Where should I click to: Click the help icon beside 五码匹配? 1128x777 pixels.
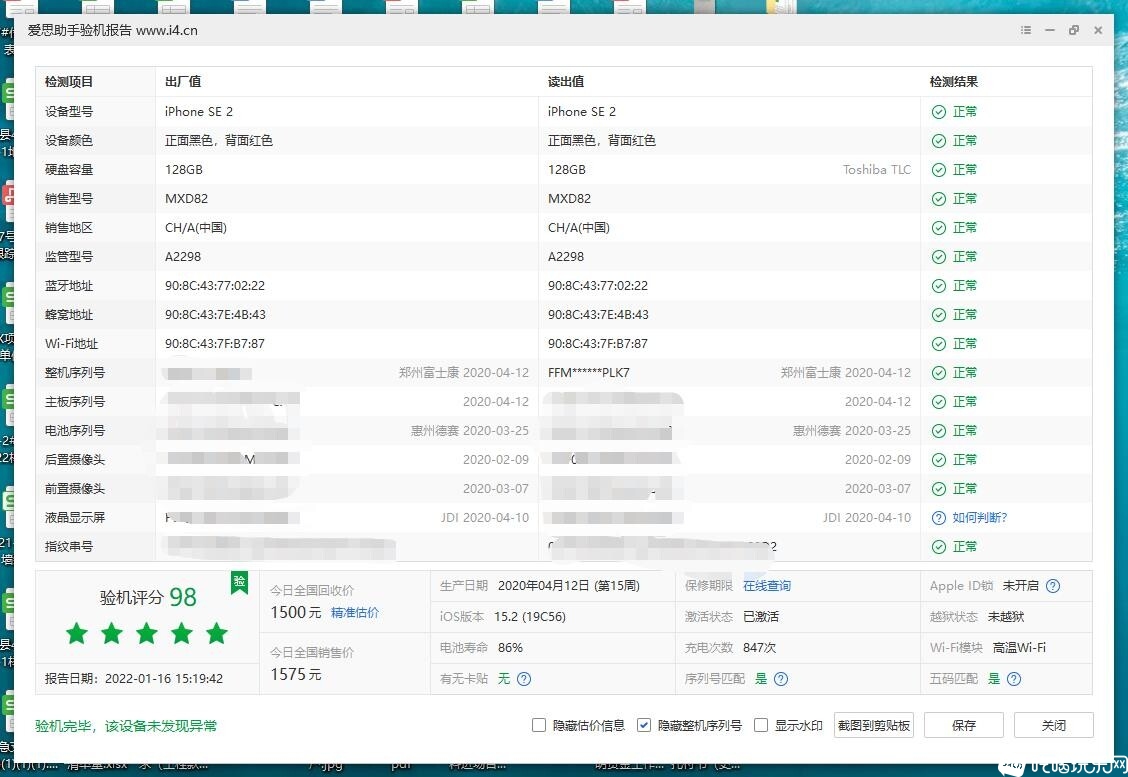point(1014,678)
